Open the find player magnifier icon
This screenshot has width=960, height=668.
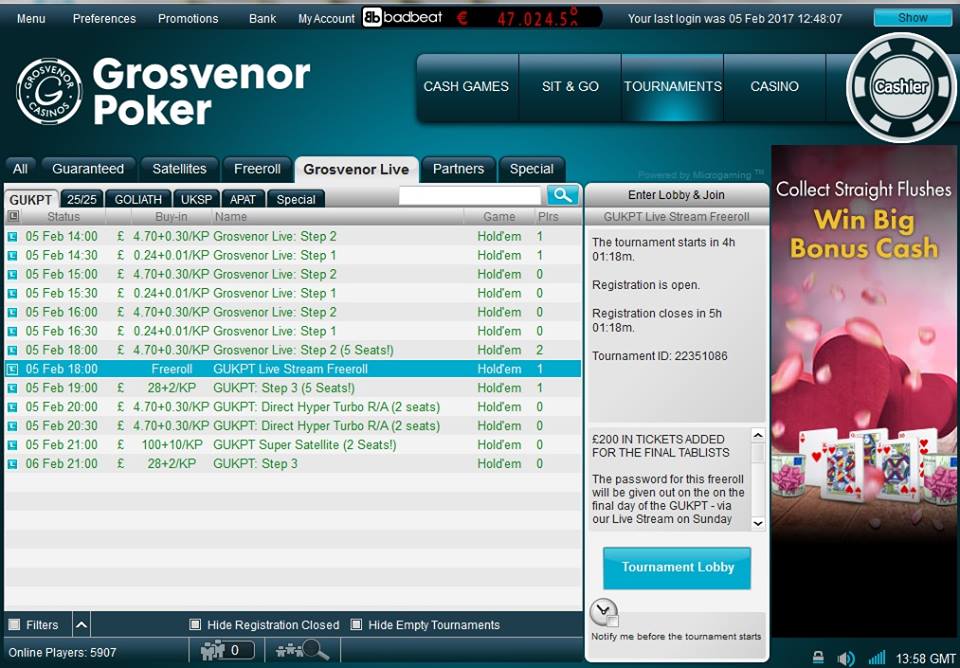coord(303,650)
